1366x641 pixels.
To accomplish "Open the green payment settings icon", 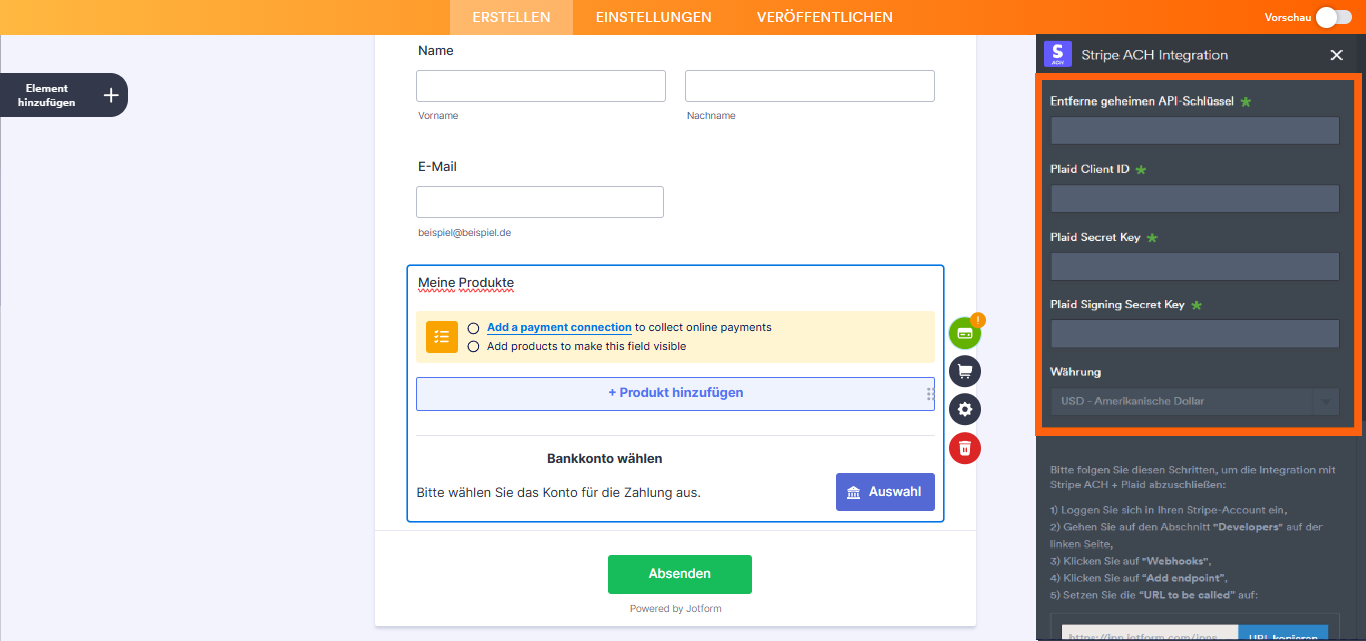I will pyautogui.click(x=965, y=333).
